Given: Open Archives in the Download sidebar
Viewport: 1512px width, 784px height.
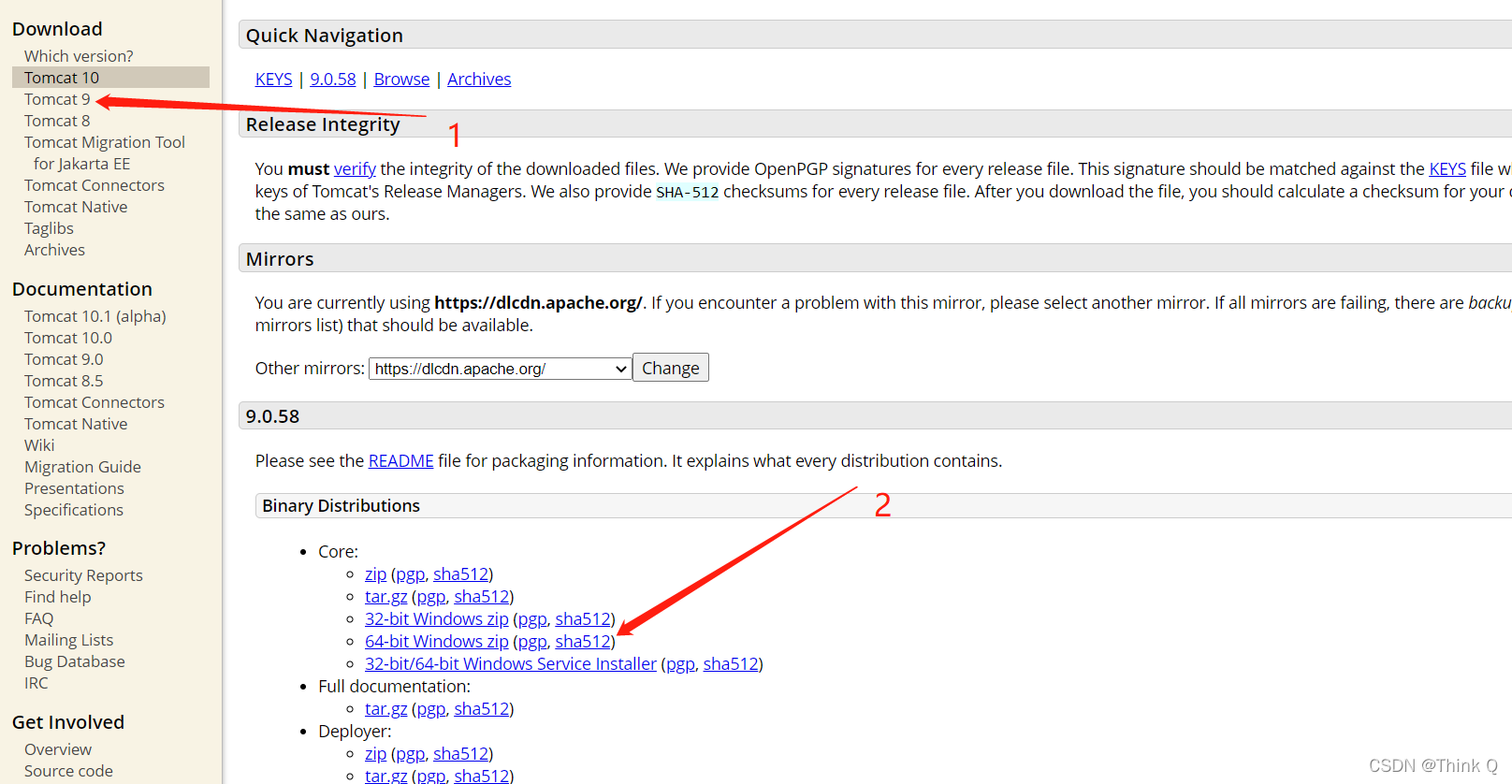Looking at the screenshot, I should coord(54,250).
